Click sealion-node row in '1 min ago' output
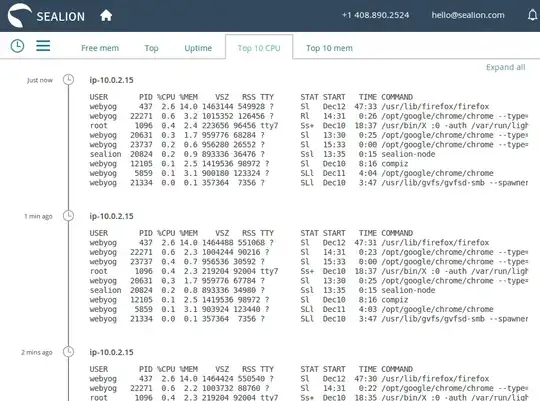 click(x=262, y=290)
